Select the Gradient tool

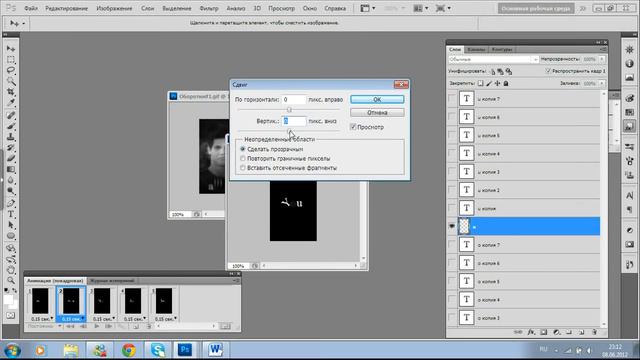pyautogui.click(x=11, y=169)
